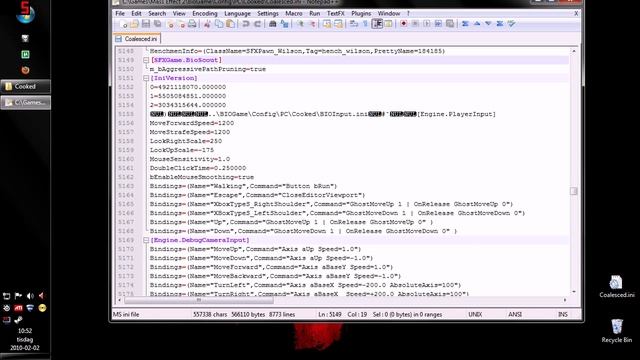Image resolution: width=640 pixels, height=360 pixels.
Task: Click the horizontal scroll-right arrow
Action: (x=565, y=300)
